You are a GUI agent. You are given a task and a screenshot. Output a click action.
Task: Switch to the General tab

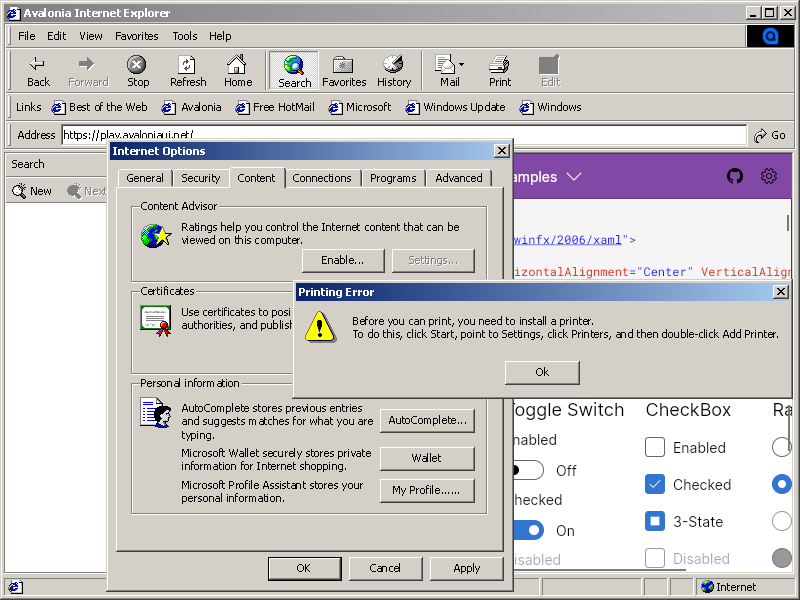point(145,178)
